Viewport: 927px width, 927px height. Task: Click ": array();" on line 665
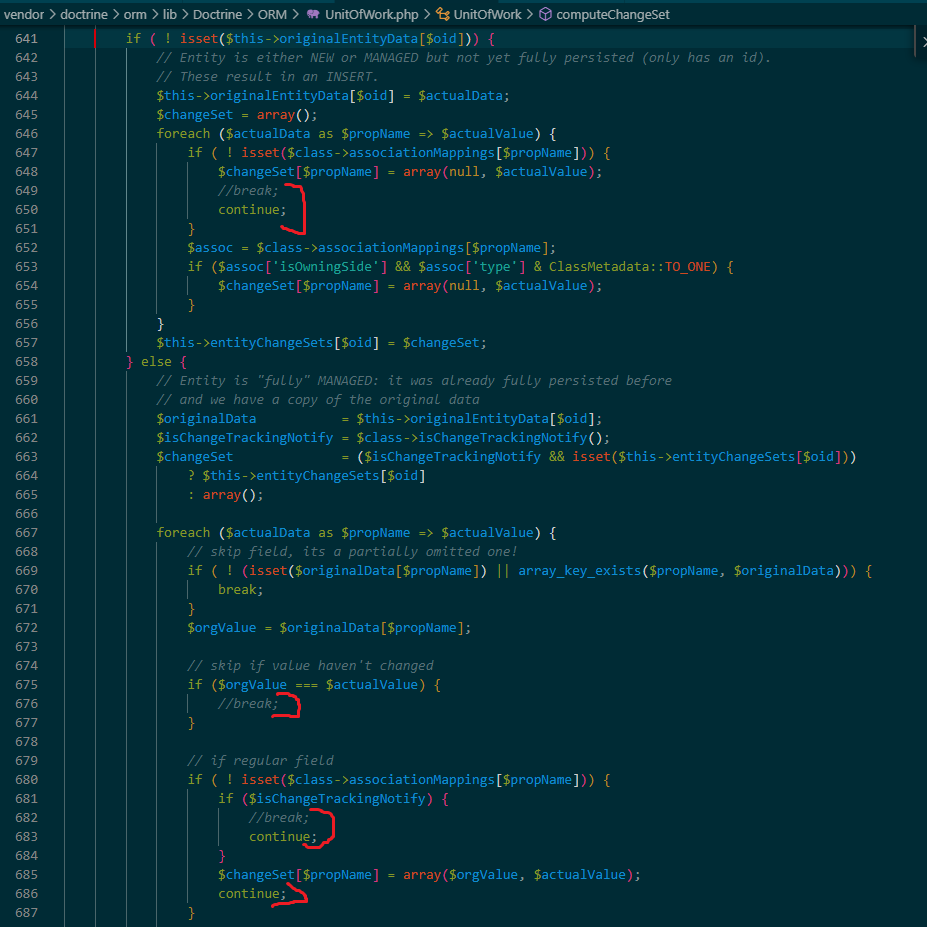tap(225, 494)
